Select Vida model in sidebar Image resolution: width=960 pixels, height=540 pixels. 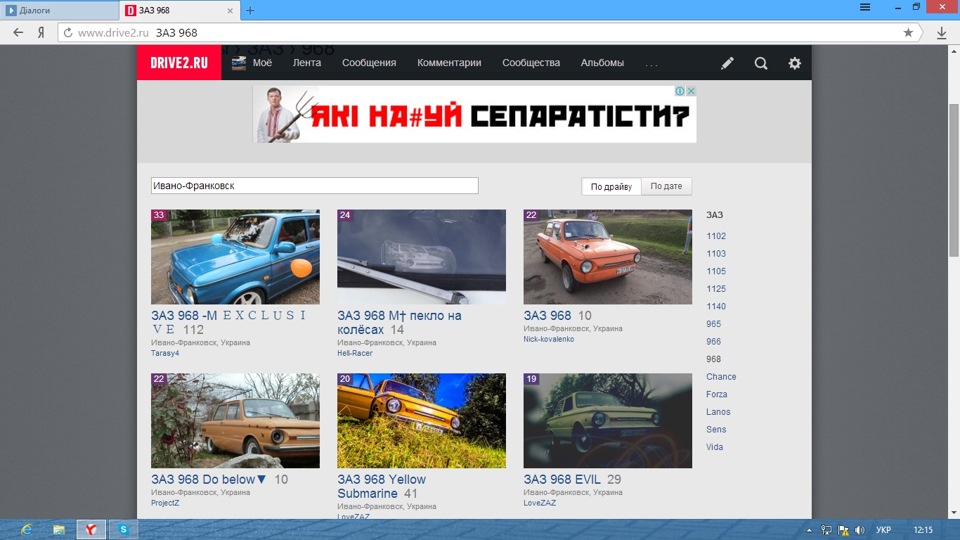point(714,447)
